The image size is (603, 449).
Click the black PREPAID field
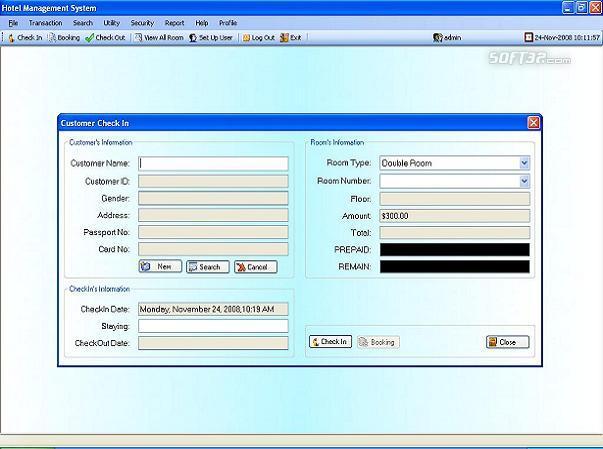click(455, 249)
